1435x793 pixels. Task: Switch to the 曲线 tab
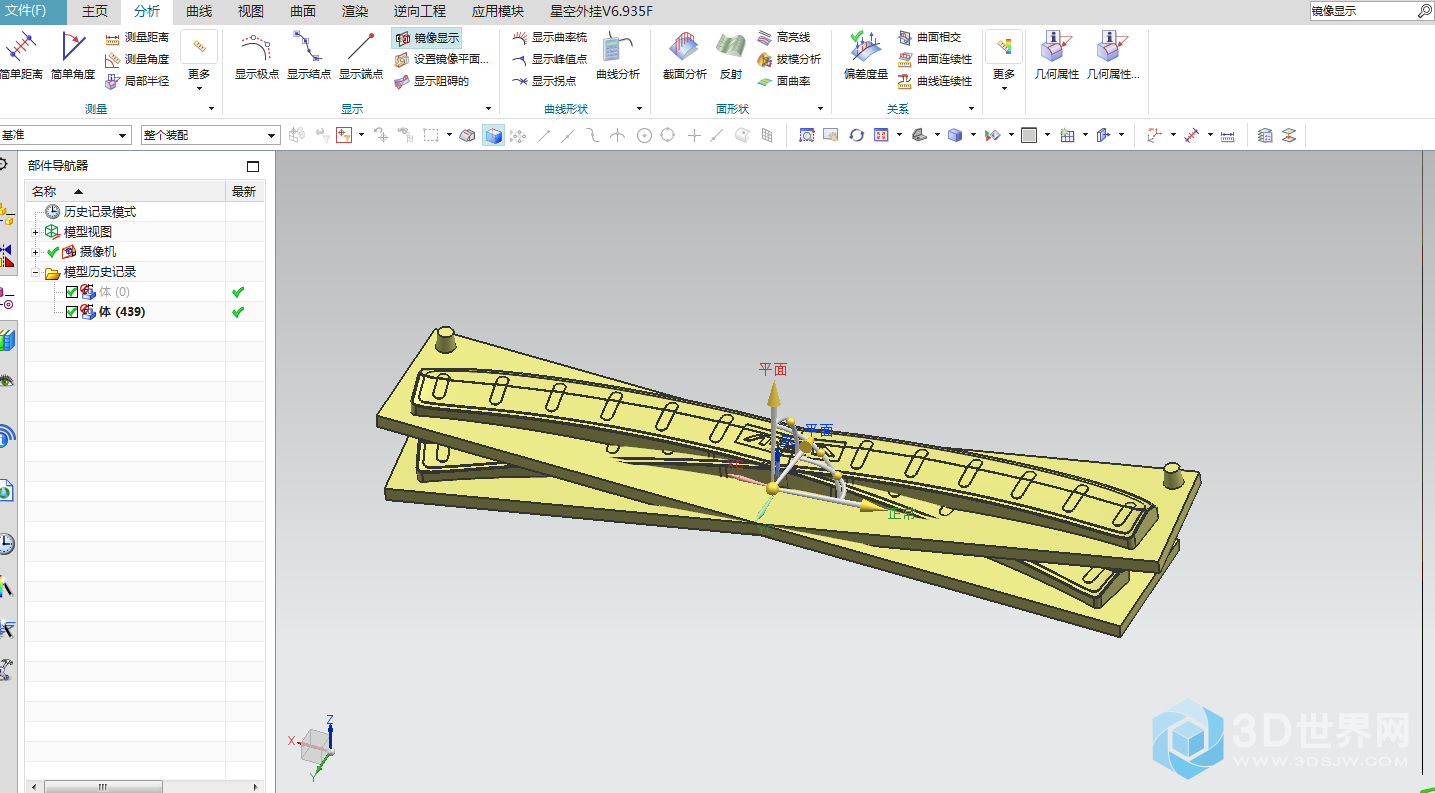pyautogui.click(x=199, y=11)
